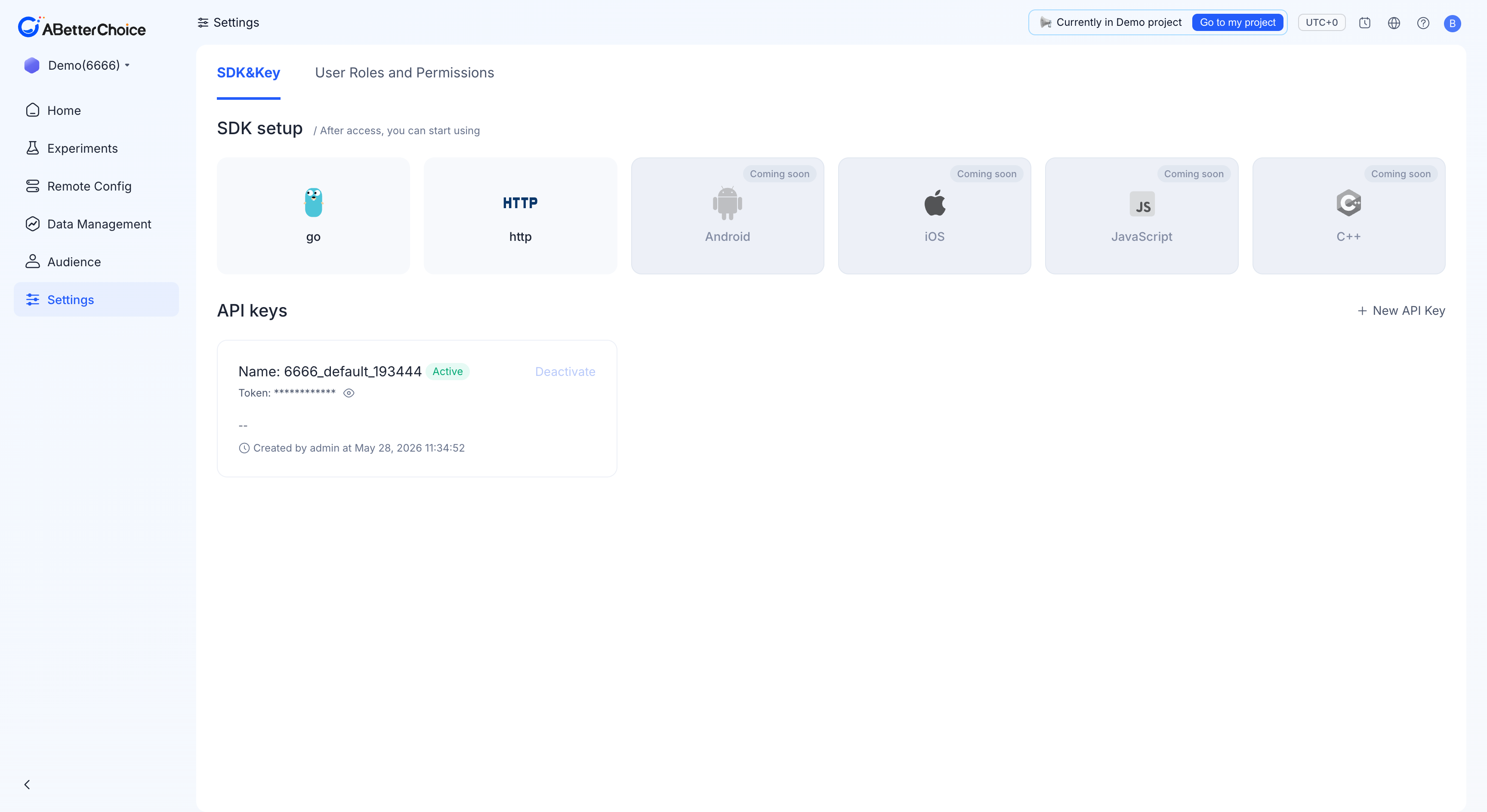Click the API keys heading
This screenshot has height=812, width=1487.
(252, 311)
